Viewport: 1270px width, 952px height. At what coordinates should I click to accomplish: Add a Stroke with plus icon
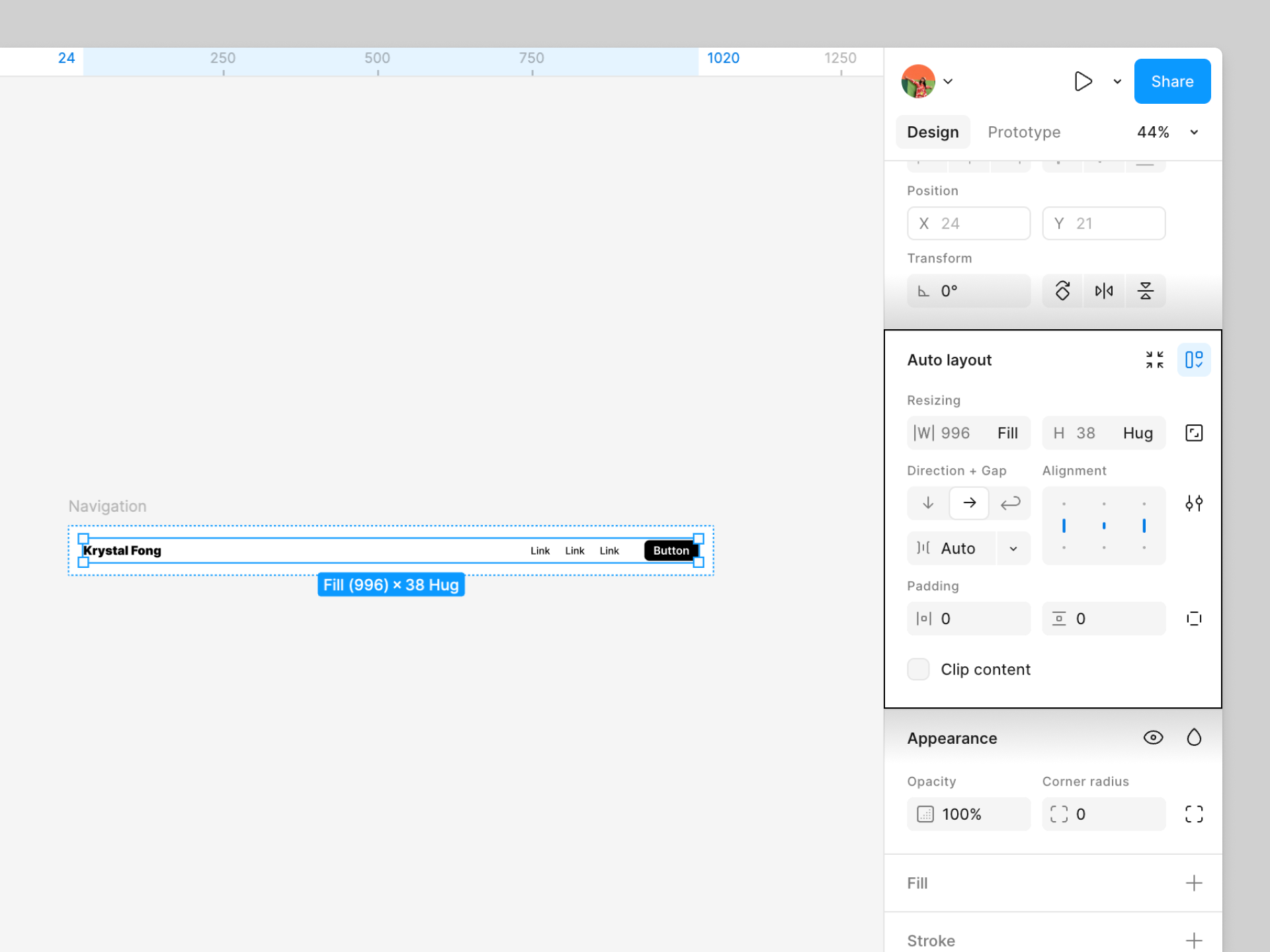click(1194, 940)
